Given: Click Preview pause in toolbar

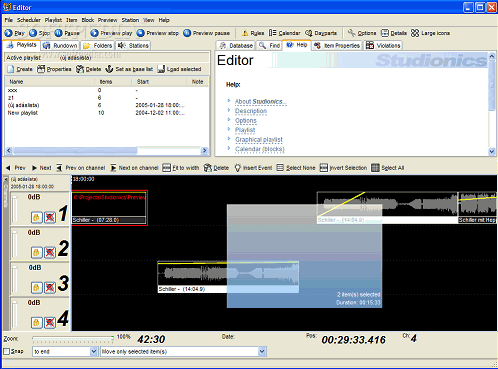Looking at the screenshot, I should pyautogui.click(x=206, y=33).
